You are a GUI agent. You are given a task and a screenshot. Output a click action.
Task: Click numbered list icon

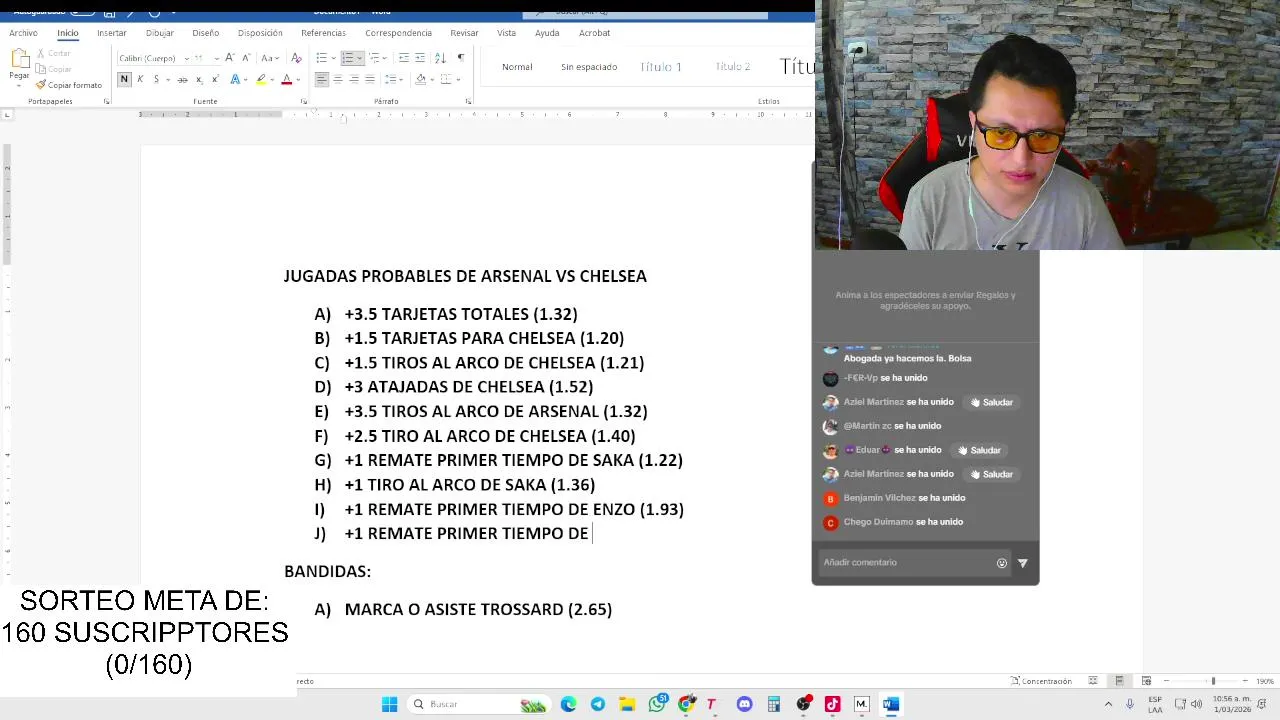pos(347,58)
